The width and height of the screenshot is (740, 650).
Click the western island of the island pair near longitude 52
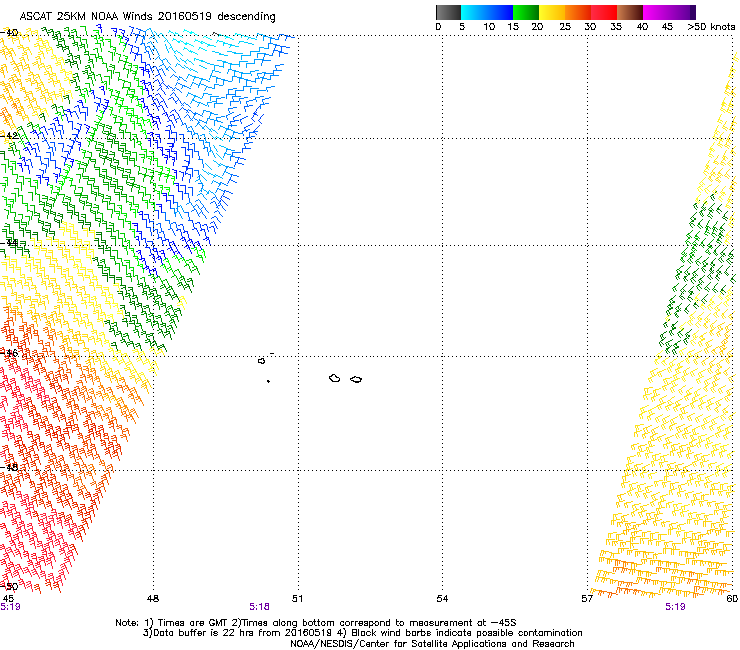[x=335, y=378]
